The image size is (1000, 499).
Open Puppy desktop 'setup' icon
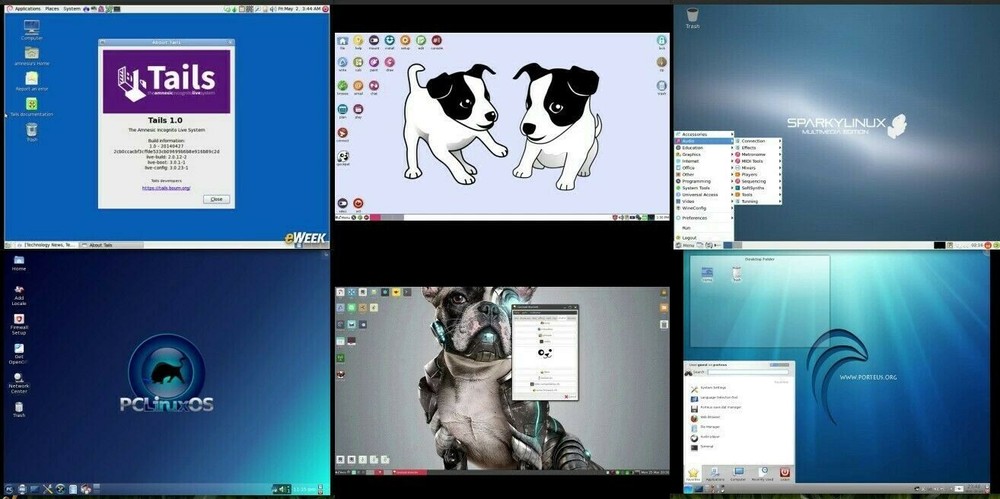(405, 41)
